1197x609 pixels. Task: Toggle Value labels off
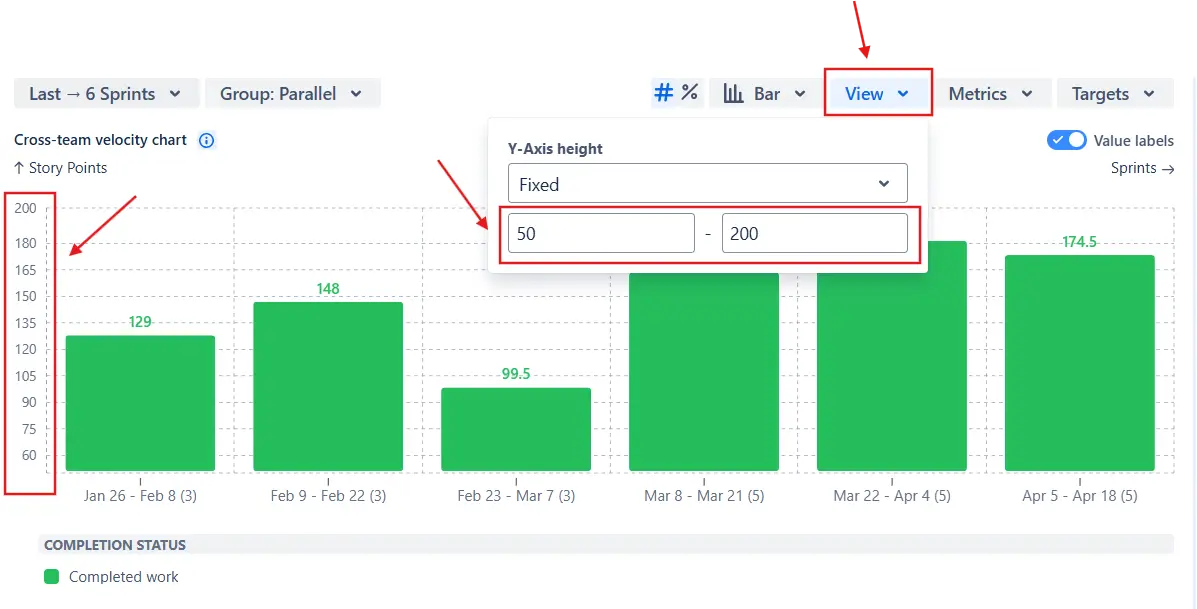pyautogui.click(x=1066, y=140)
